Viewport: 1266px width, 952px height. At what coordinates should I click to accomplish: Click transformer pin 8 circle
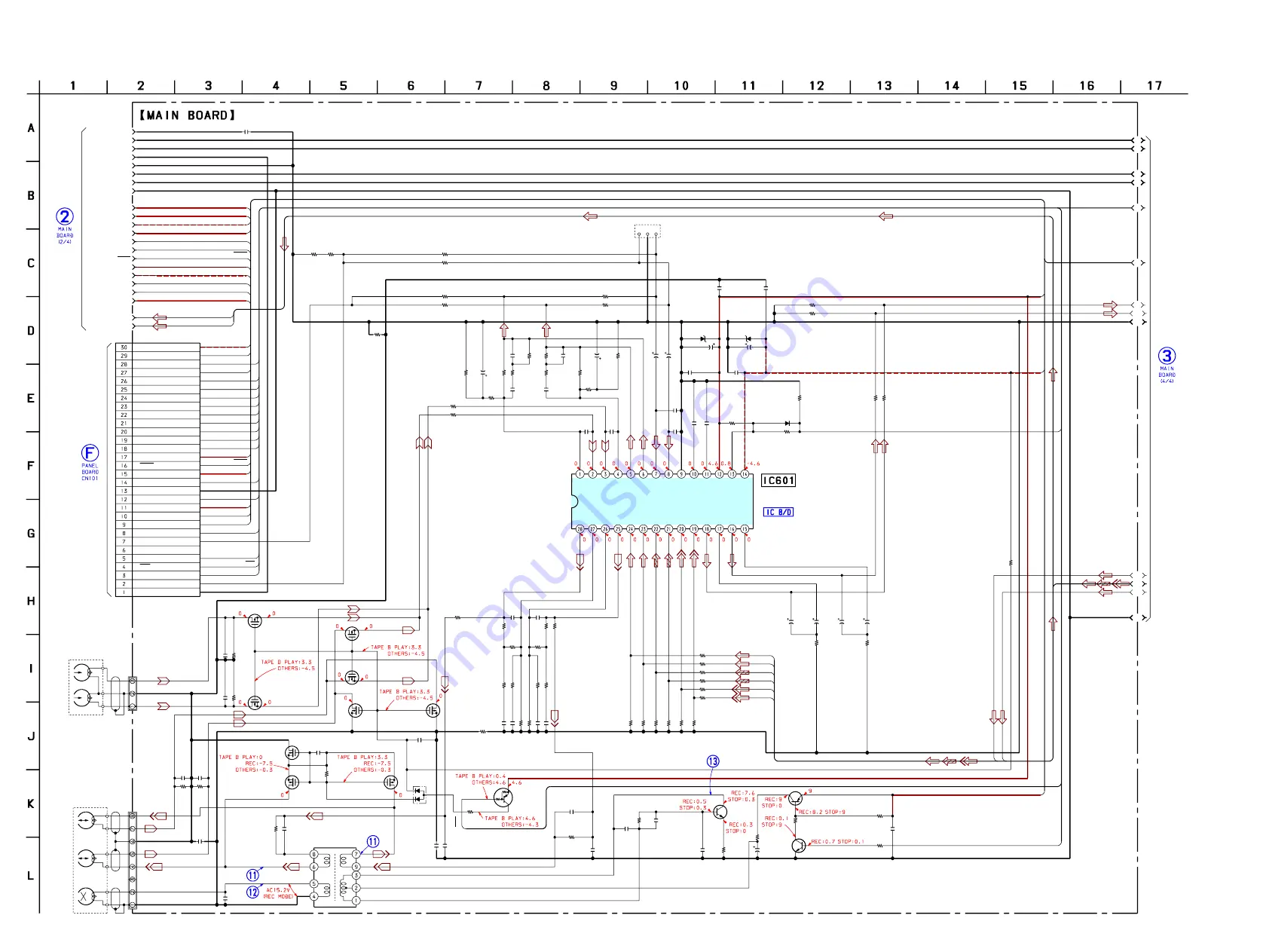click(x=314, y=854)
